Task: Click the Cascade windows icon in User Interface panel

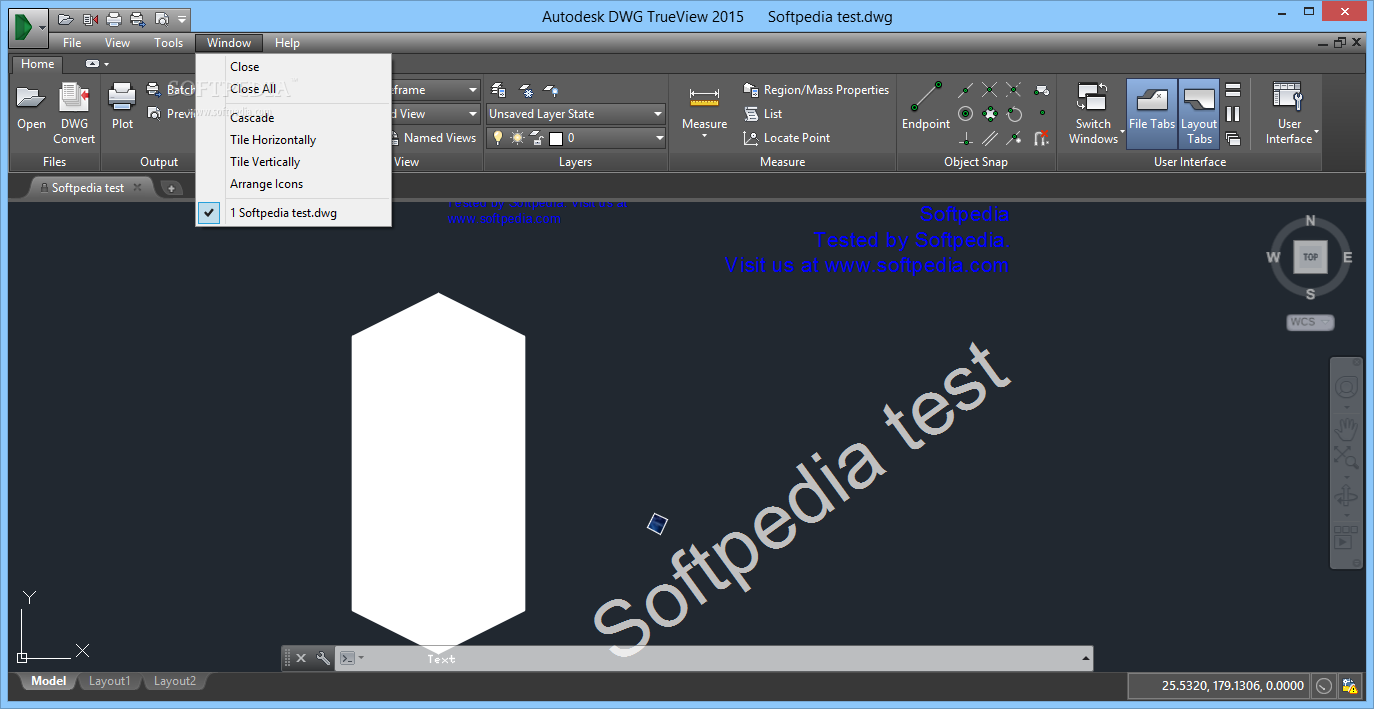Action: 1233,138
